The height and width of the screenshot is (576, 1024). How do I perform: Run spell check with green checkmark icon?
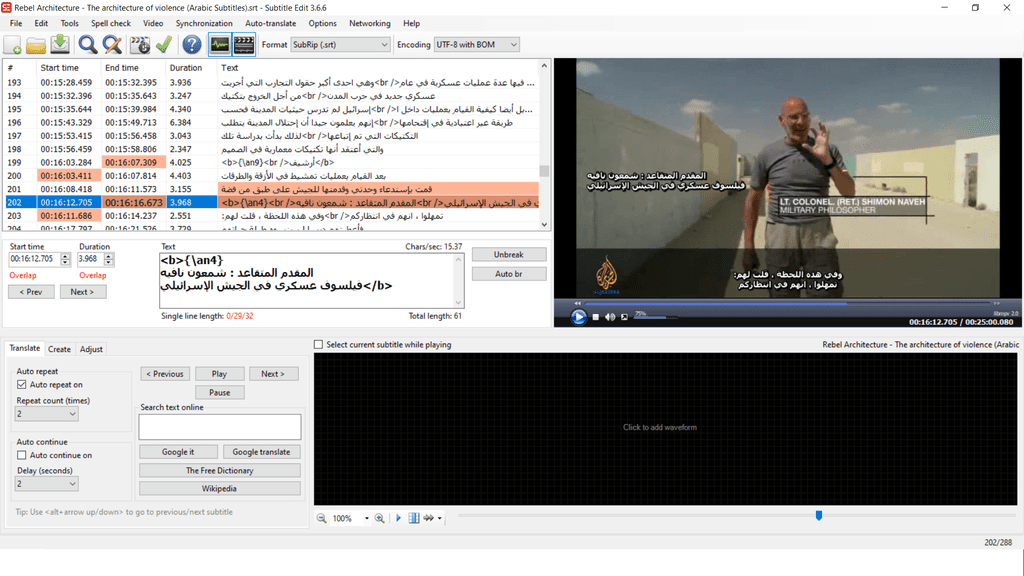(164, 44)
